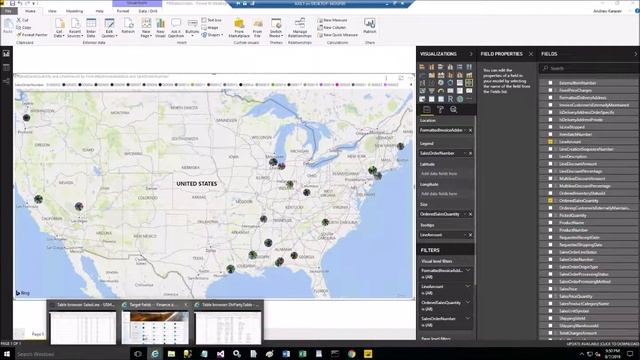
Task: Click New Measure in Calculations
Action: [333, 20]
